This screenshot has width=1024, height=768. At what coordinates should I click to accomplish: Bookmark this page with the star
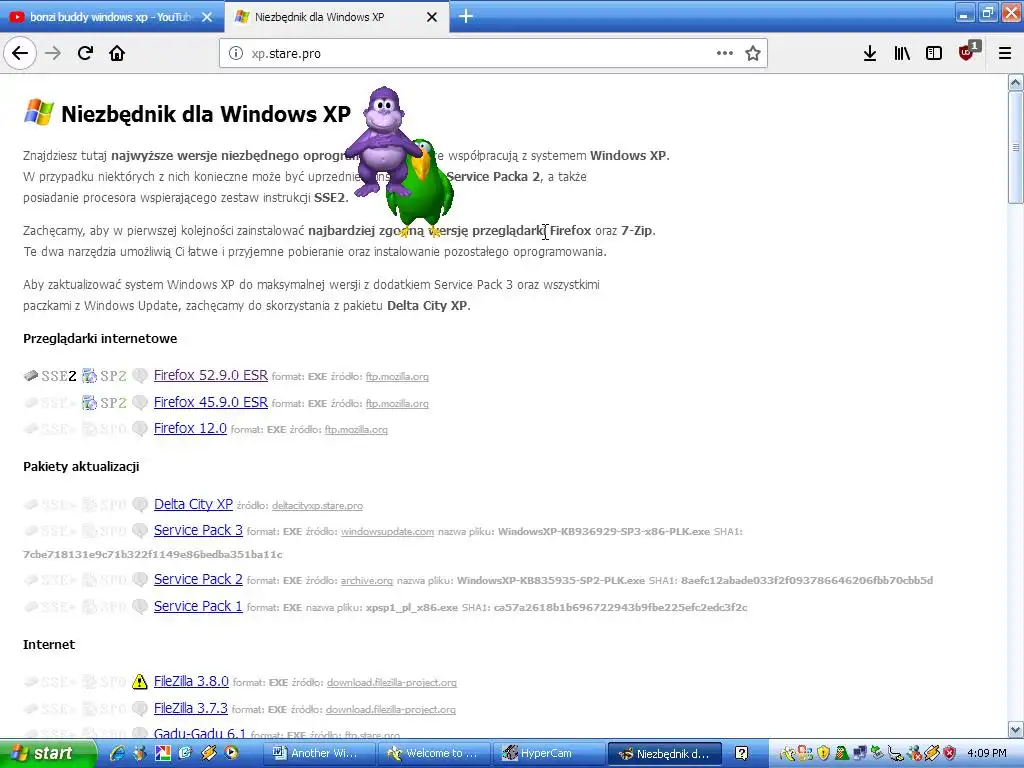pos(753,54)
